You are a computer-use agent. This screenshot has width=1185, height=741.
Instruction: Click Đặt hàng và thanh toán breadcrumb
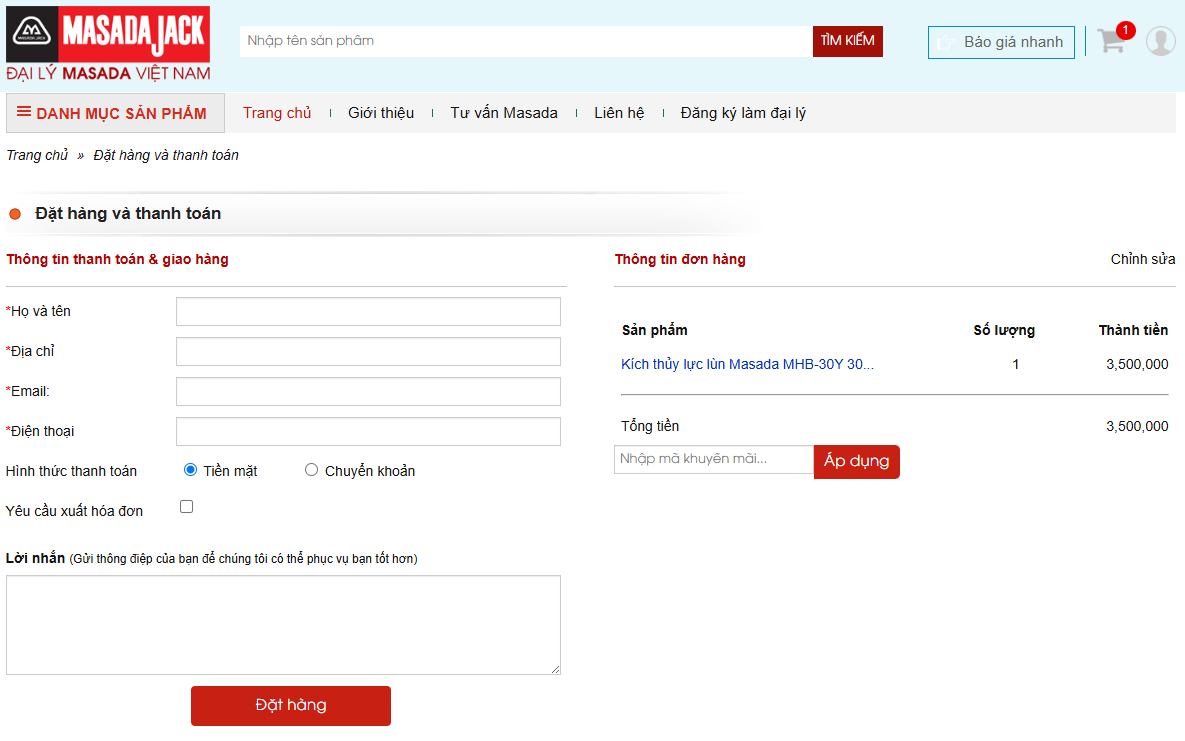pos(166,155)
